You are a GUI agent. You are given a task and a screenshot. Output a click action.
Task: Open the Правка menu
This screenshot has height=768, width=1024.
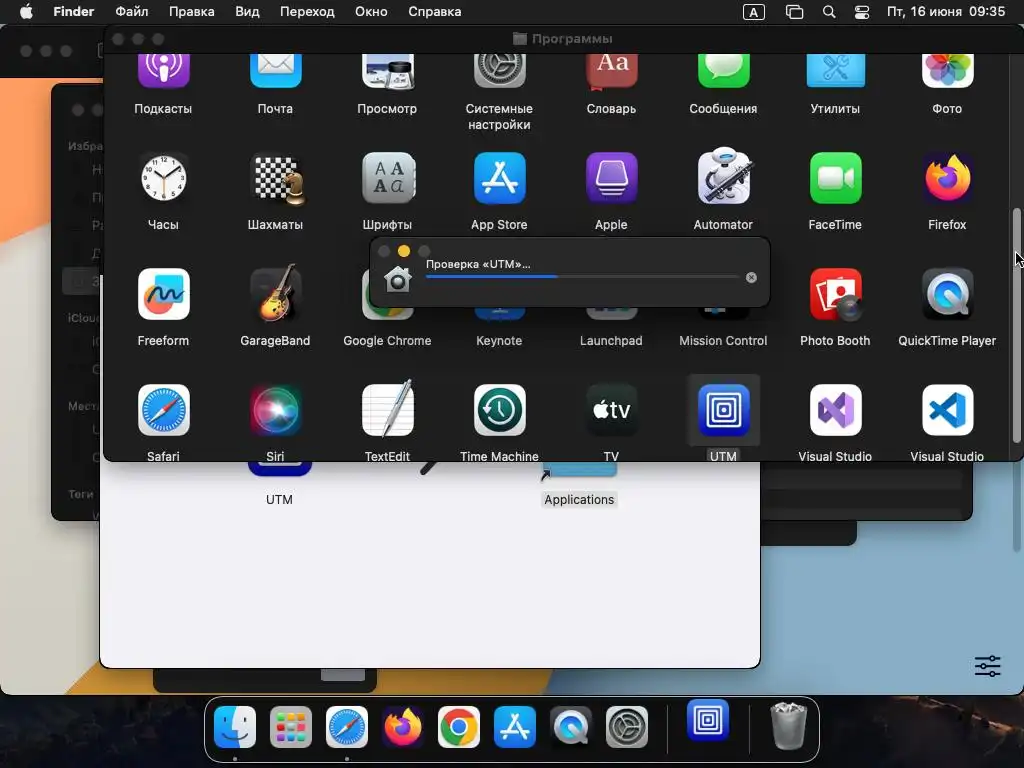[x=192, y=12]
